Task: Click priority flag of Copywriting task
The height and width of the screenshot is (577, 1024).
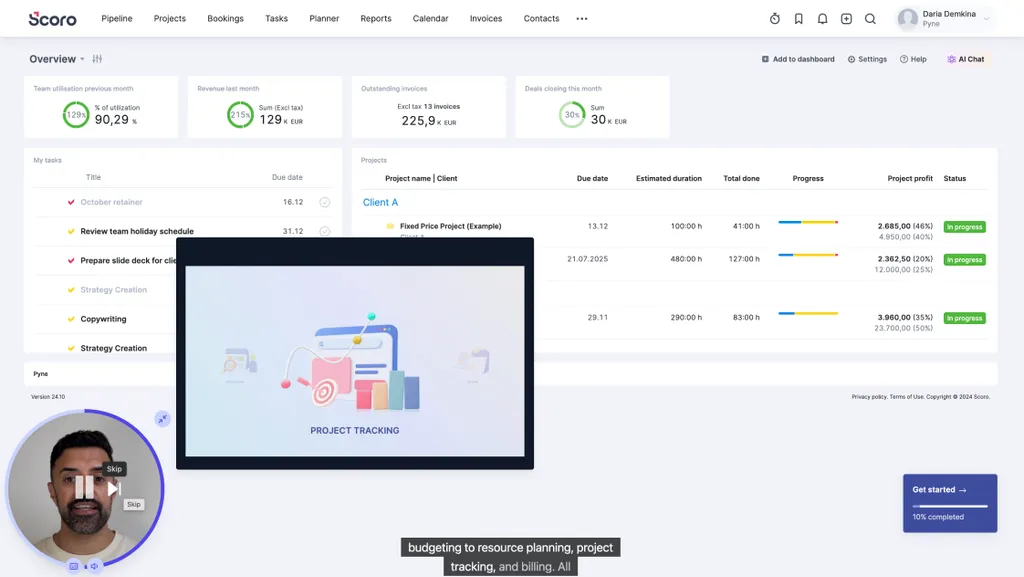Action: pyautogui.click(x=71, y=319)
